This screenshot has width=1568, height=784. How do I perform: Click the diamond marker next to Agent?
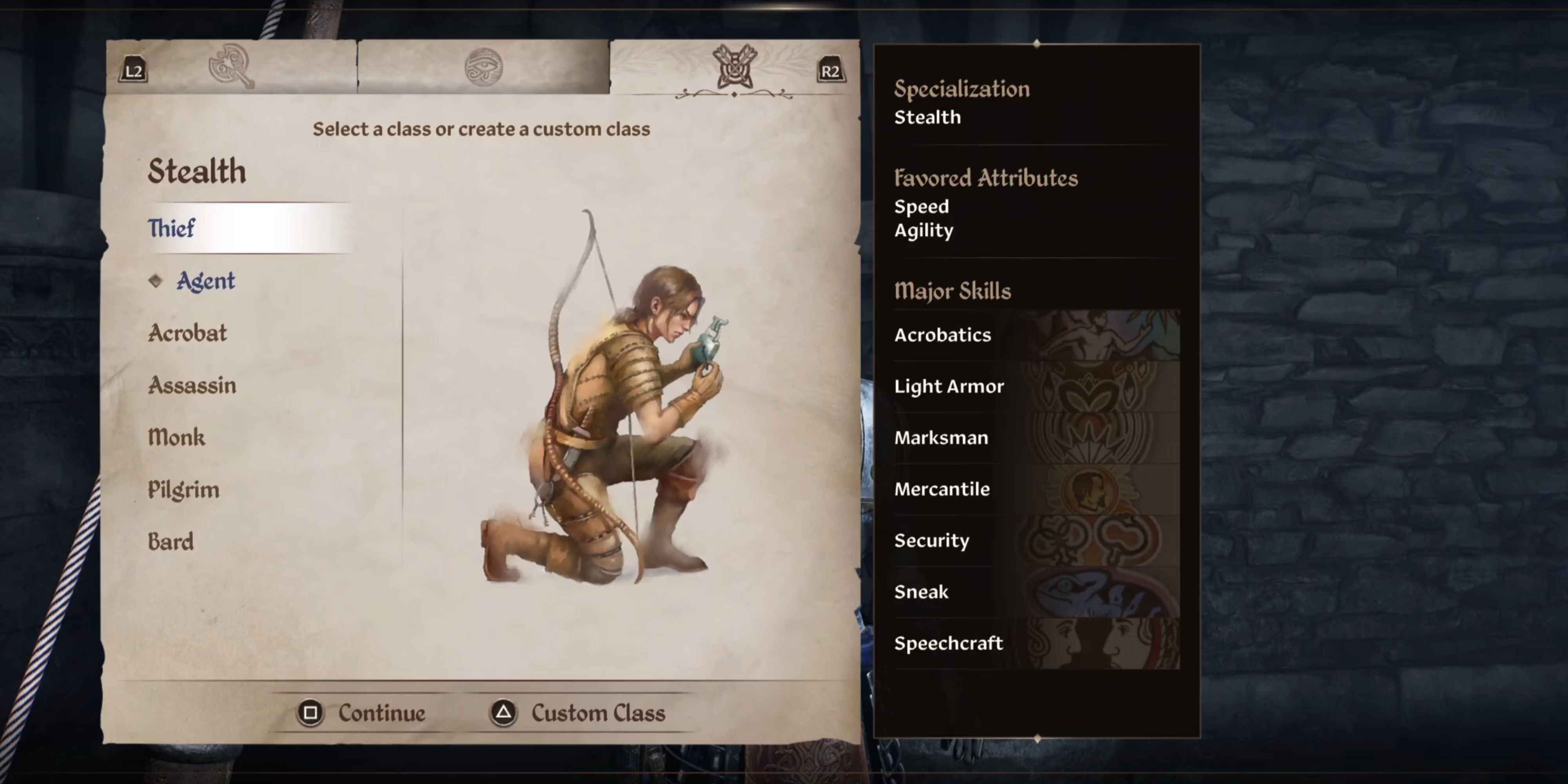point(155,281)
